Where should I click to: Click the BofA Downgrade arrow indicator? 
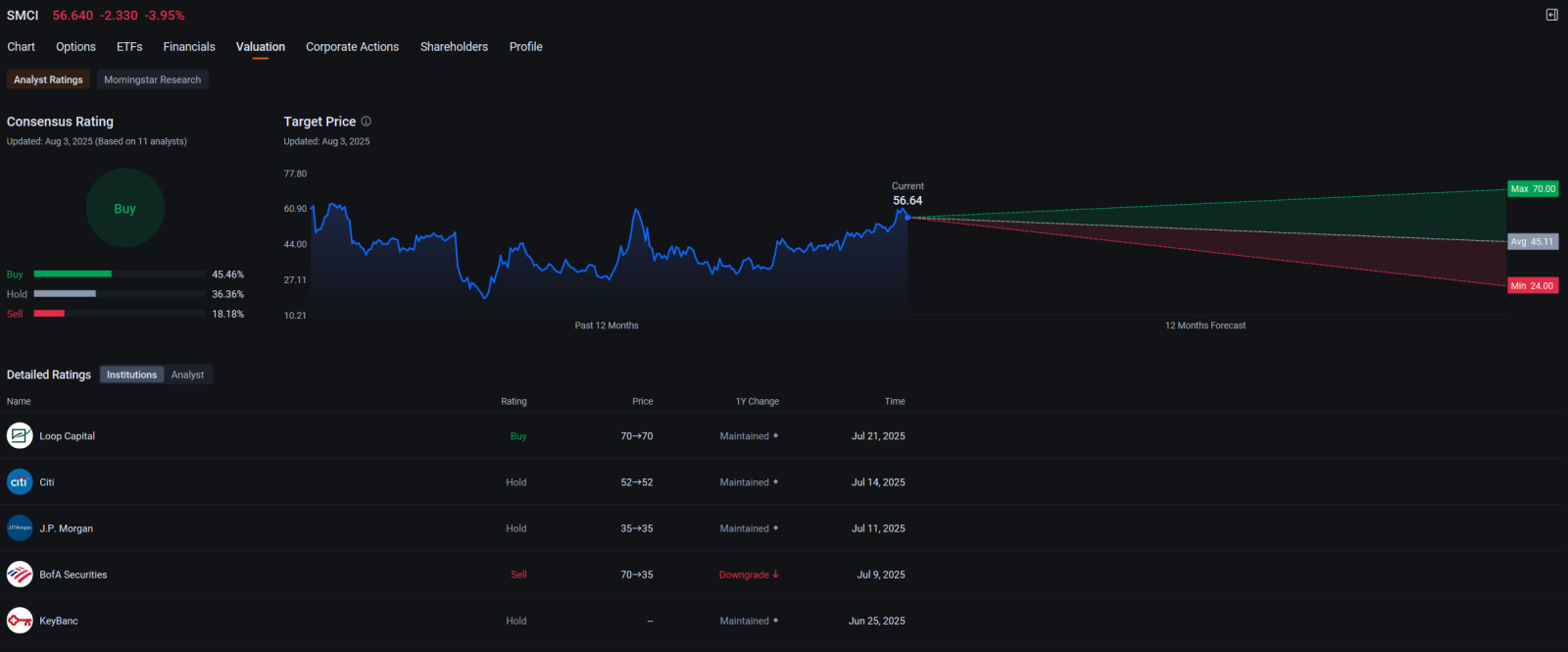[x=775, y=575]
